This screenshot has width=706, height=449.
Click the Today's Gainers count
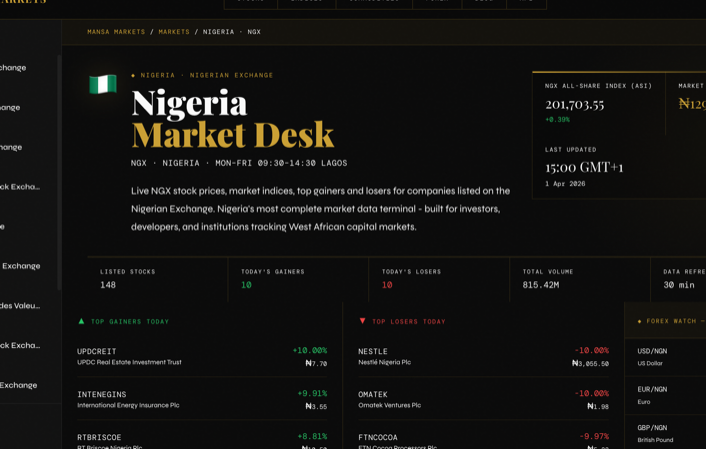tap(246, 285)
